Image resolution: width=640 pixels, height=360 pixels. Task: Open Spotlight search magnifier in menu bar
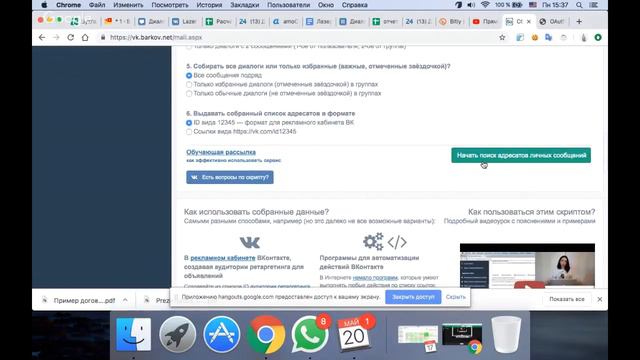tap(579, 5)
